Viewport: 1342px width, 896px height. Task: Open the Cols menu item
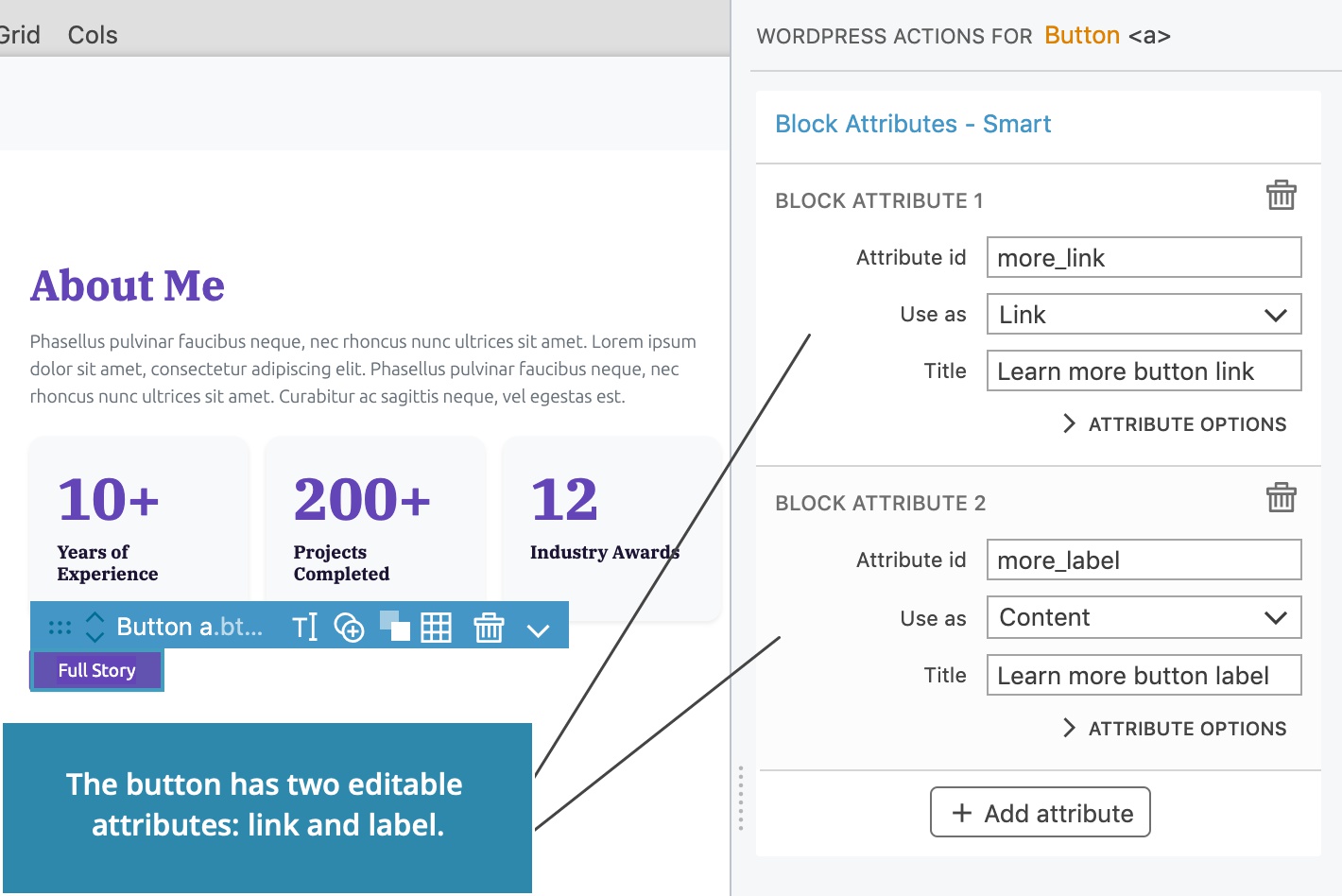coord(93,35)
